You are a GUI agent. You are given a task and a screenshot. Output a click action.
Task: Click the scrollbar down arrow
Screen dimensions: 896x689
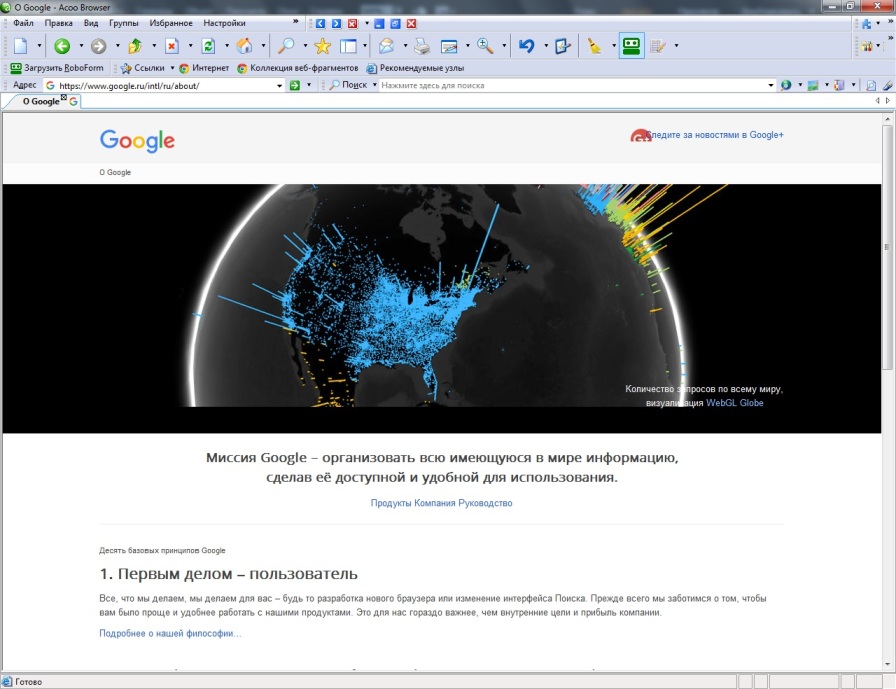coord(887,664)
